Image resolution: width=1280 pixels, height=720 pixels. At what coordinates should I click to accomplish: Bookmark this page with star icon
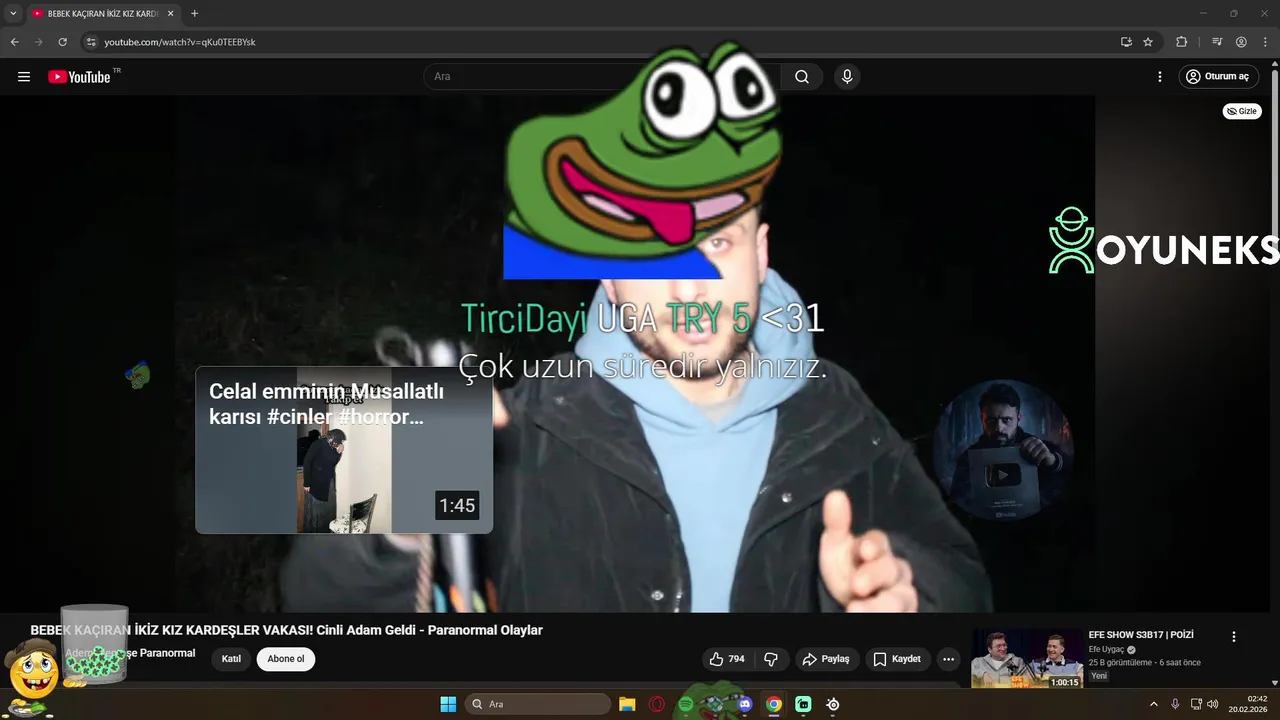pos(1148,42)
